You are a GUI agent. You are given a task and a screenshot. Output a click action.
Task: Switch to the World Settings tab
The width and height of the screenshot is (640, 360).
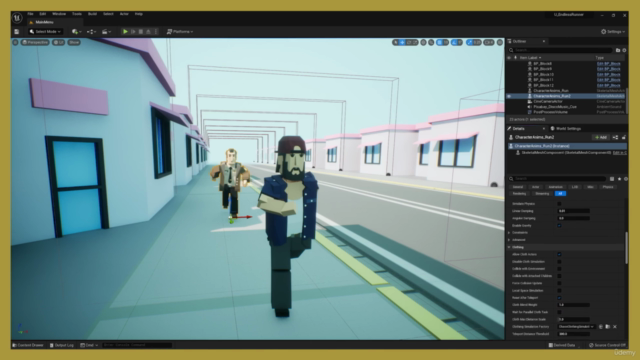pyautogui.click(x=566, y=129)
